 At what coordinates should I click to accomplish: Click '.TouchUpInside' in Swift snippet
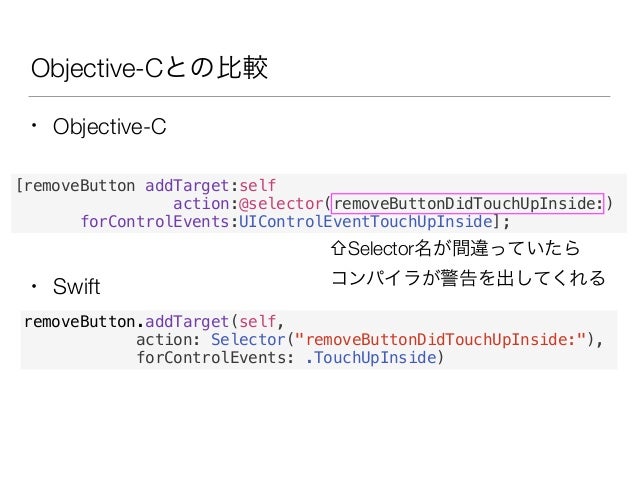click(371, 358)
